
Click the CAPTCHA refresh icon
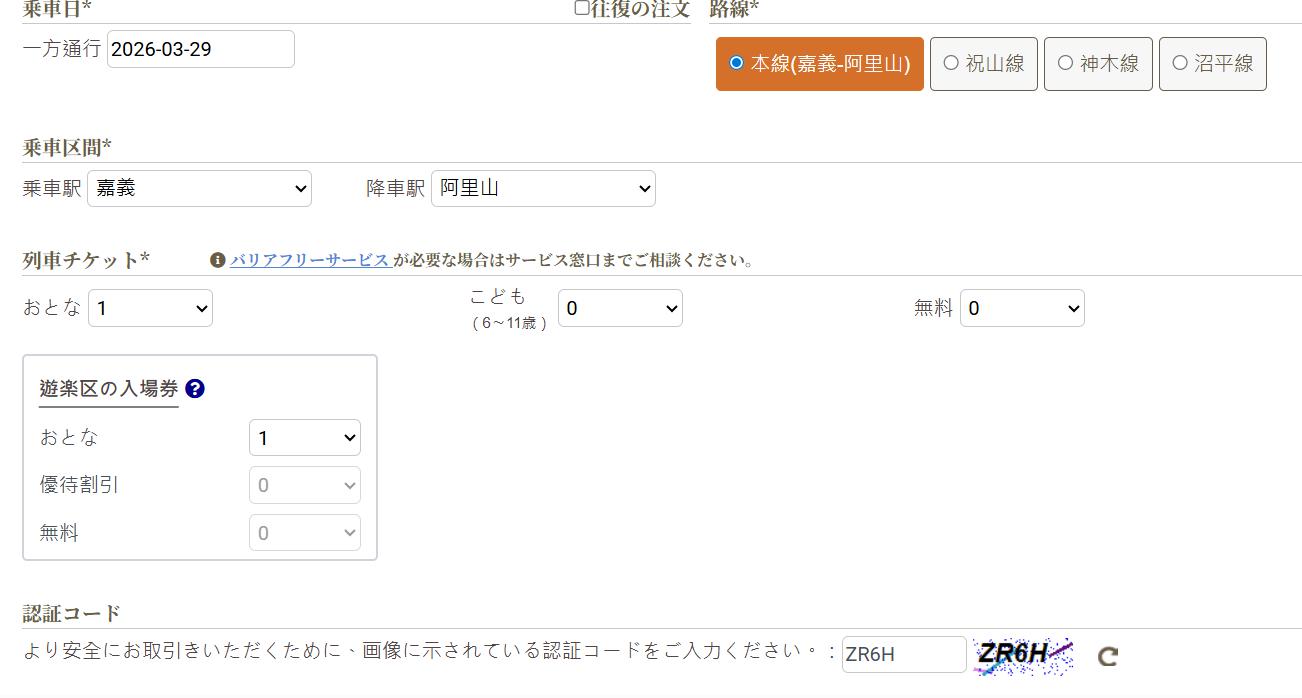pyautogui.click(x=1107, y=656)
